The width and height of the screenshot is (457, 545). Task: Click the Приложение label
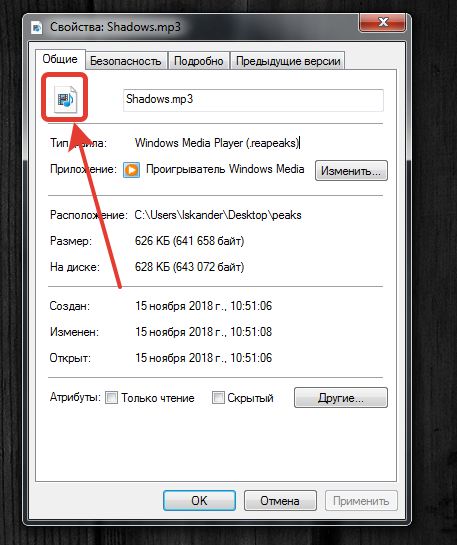pyautogui.click(x=83, y=169)
